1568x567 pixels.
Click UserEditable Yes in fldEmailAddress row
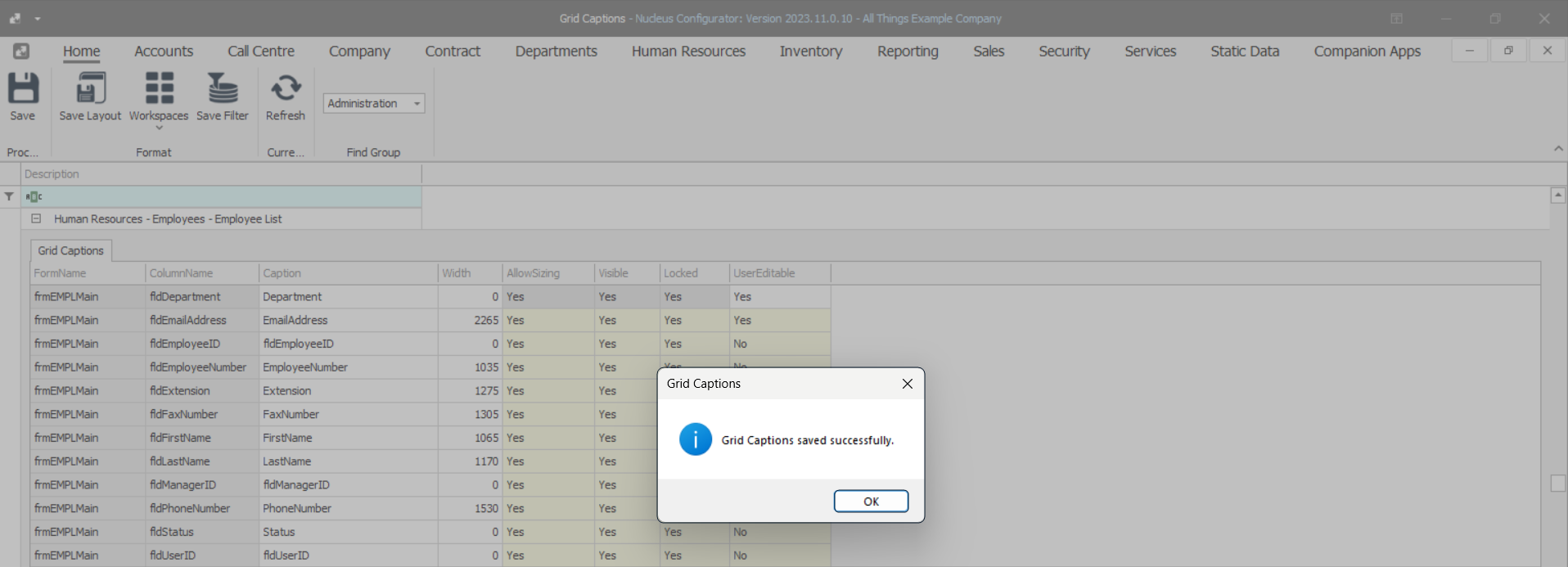point(780,321)
